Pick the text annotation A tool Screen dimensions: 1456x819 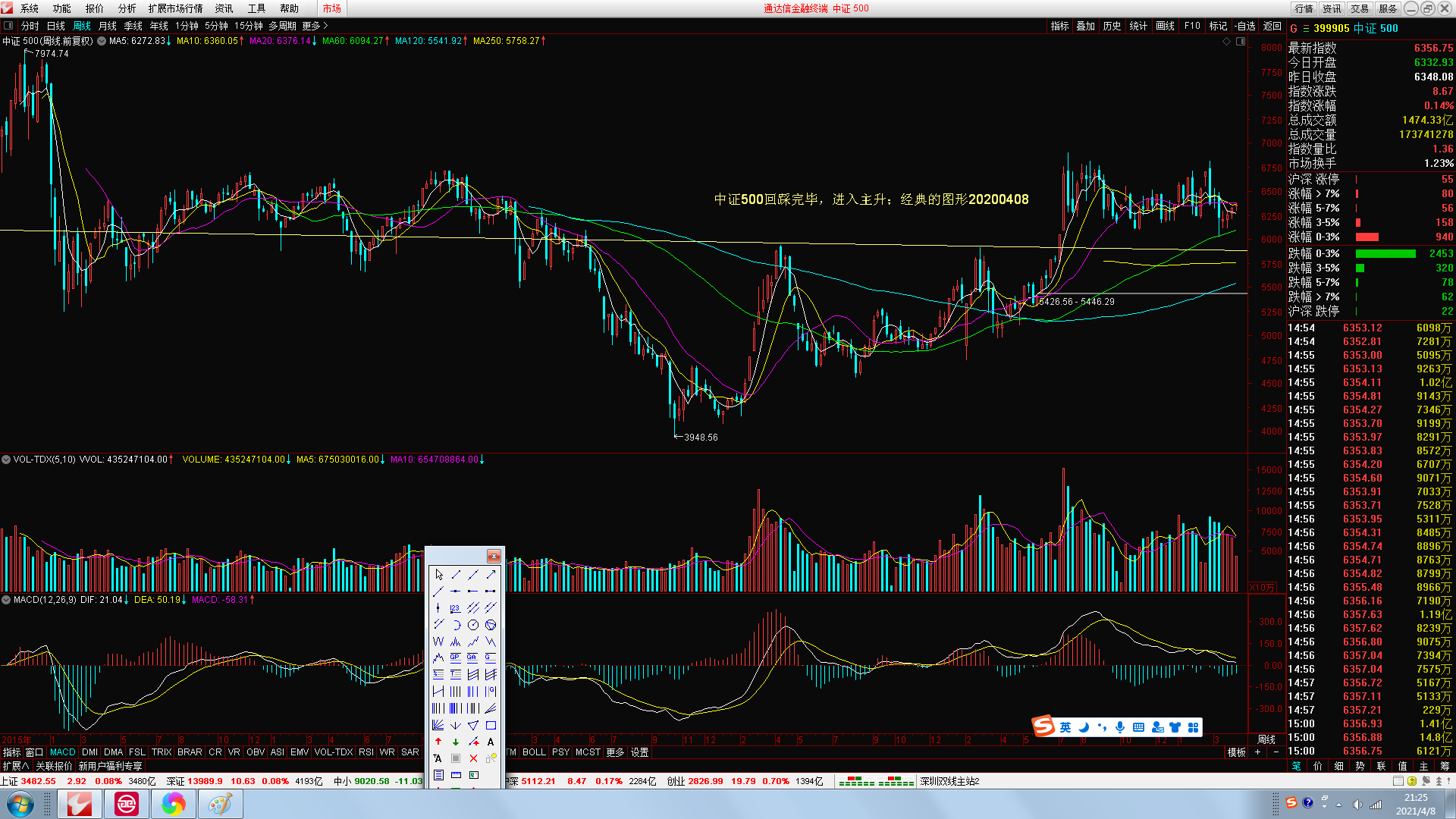tap(491, 742)
